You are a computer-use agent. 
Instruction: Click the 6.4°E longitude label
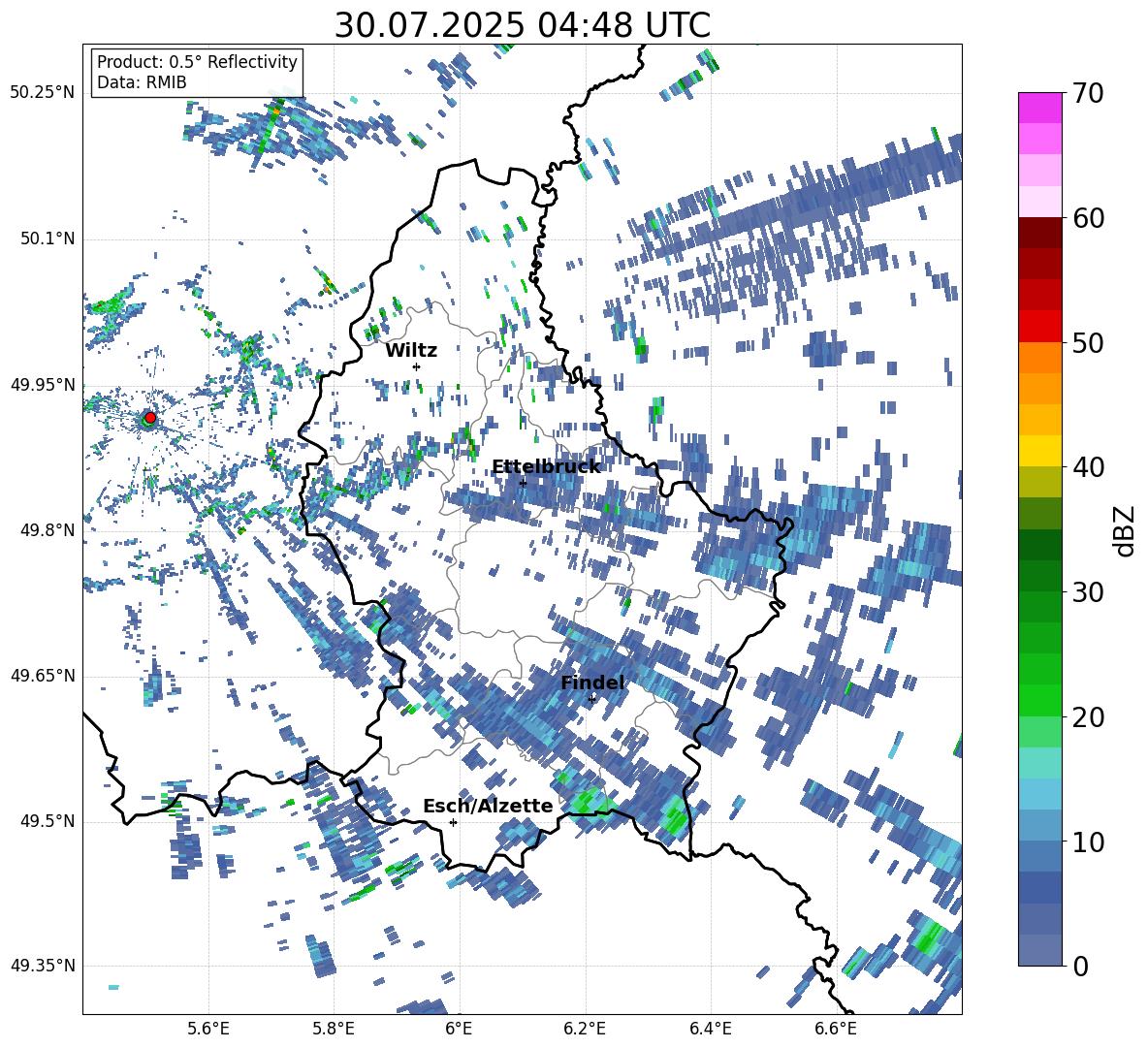point(710,1029)
